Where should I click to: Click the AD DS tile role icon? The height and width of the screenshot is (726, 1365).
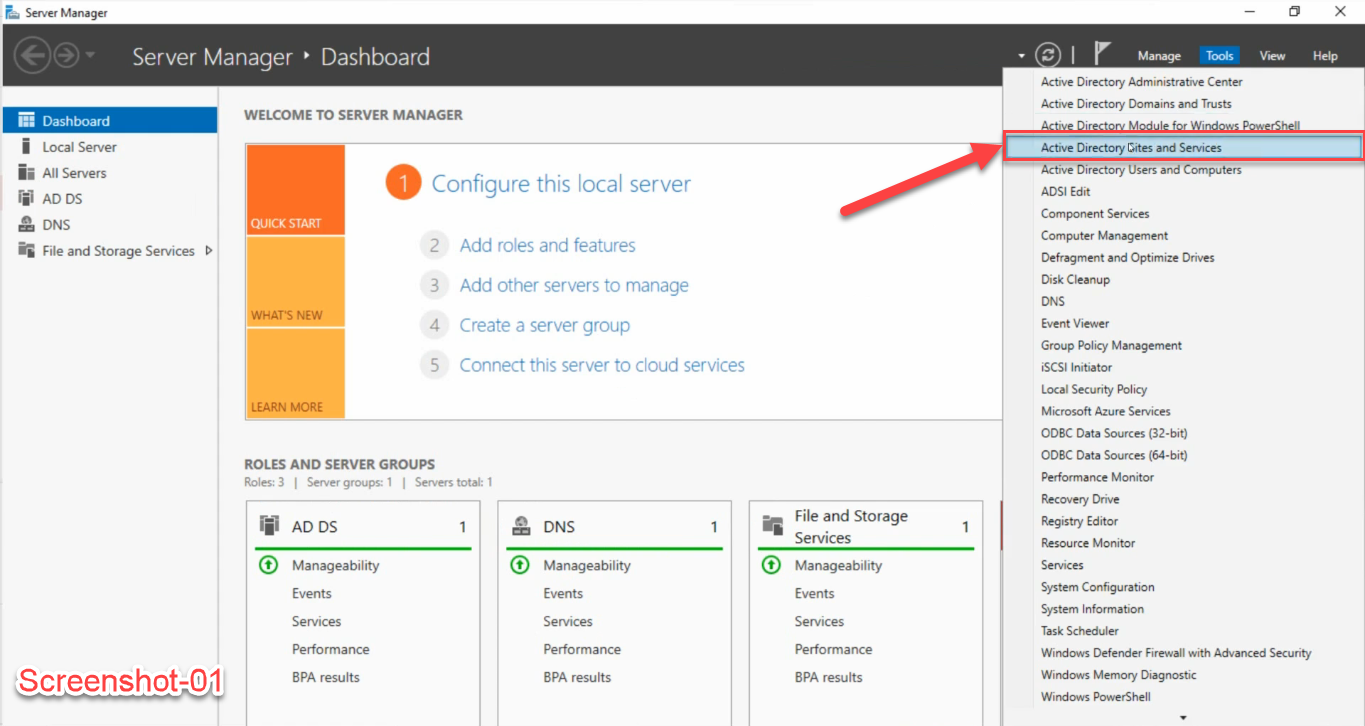269,525
